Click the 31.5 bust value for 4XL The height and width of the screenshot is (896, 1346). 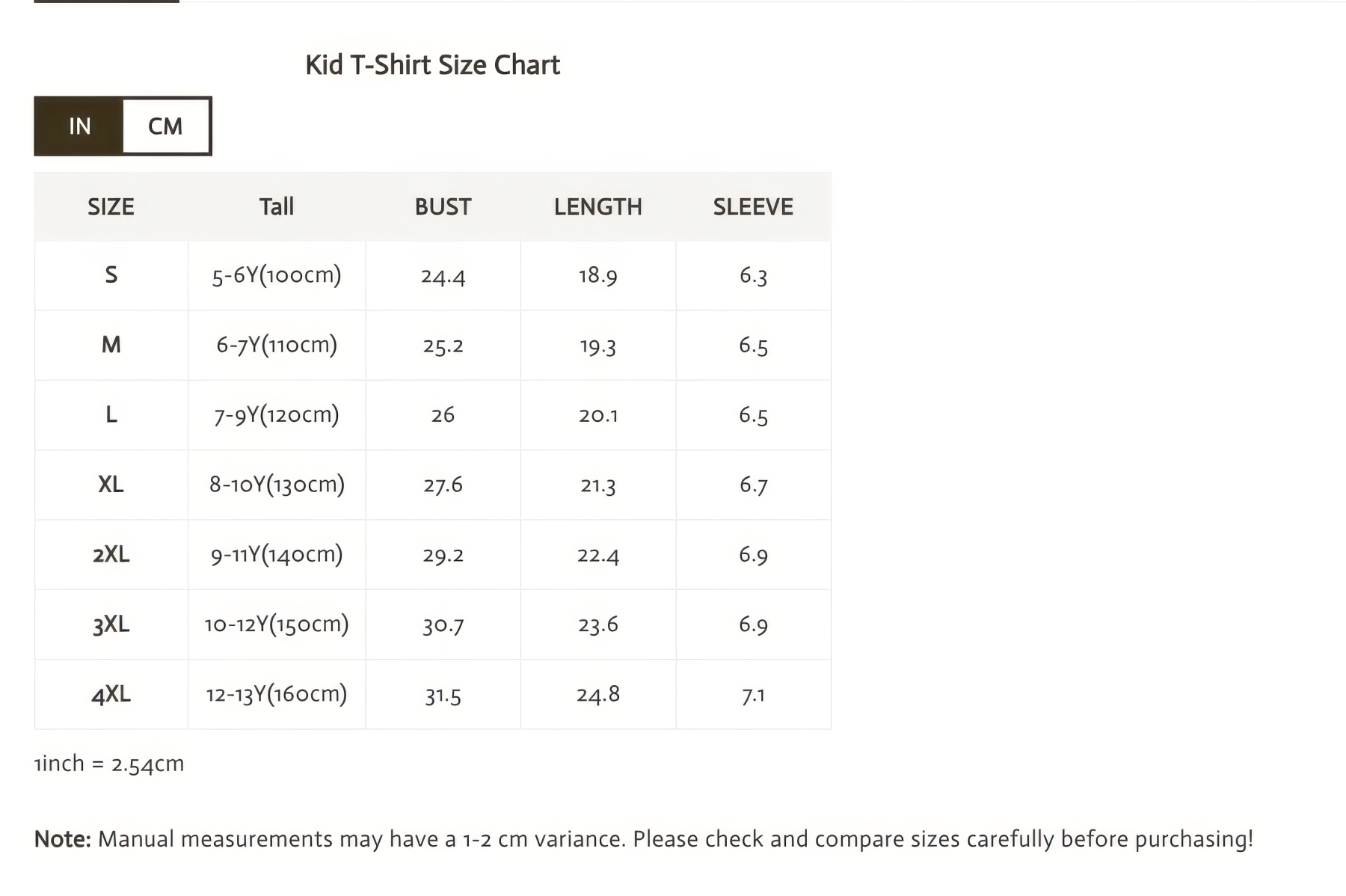point(443,696)
